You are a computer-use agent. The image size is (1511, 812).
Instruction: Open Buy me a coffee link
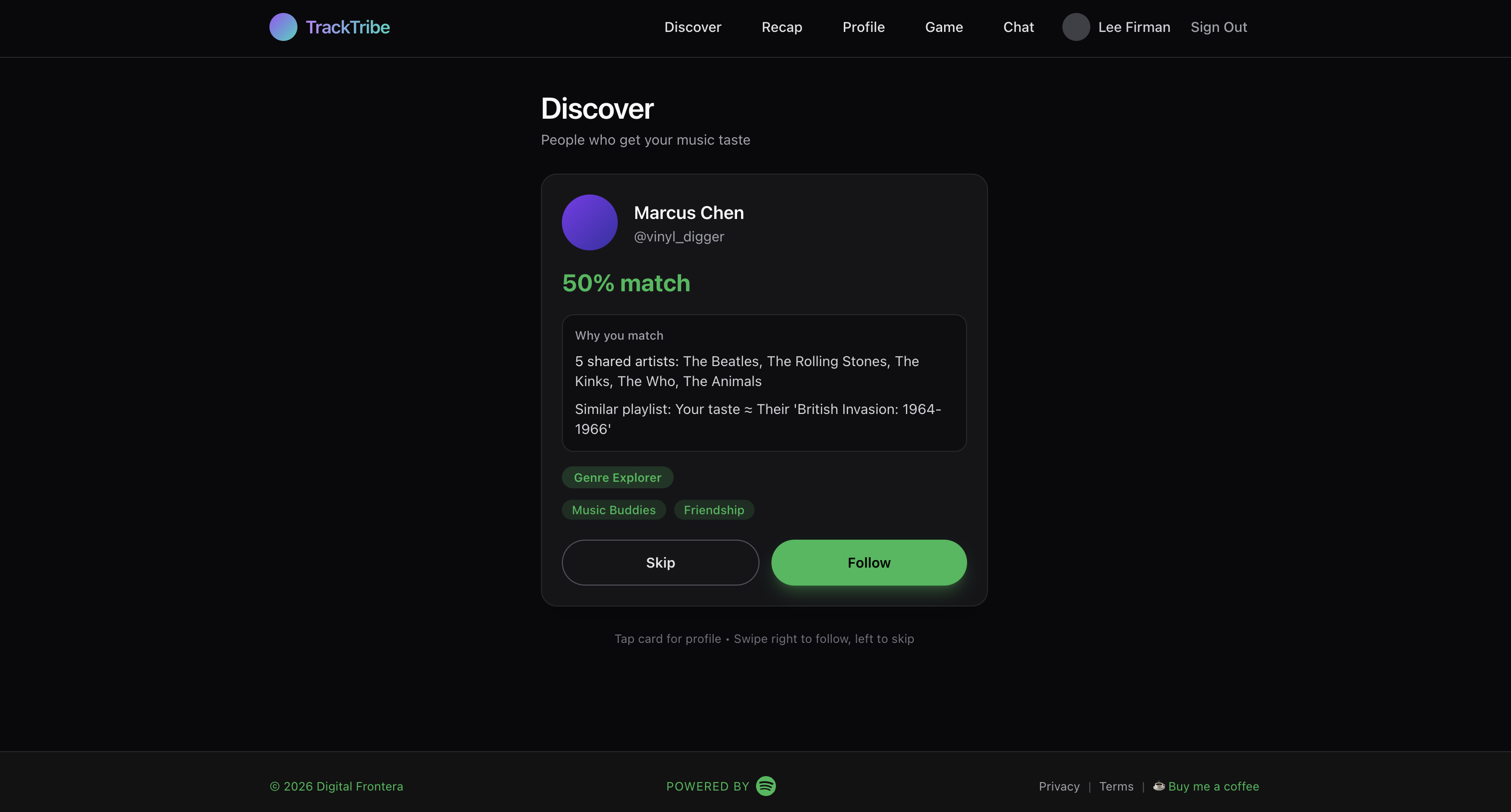(1213, 786)
